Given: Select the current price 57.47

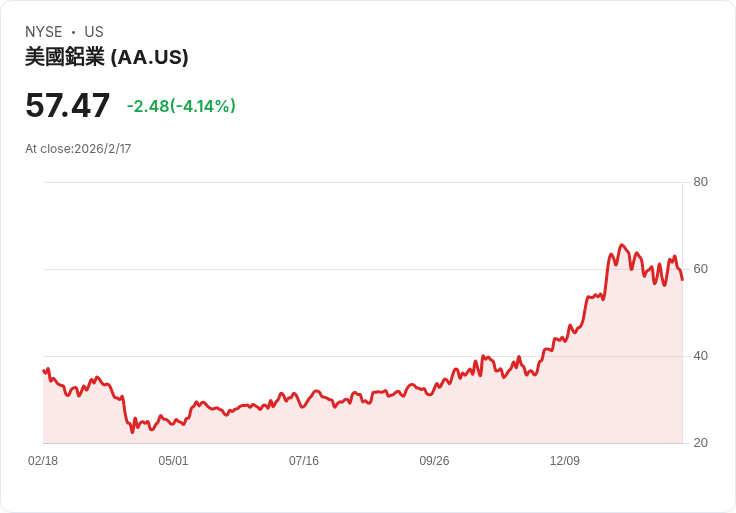Looking at the screenshot, I should pos(68,105).
